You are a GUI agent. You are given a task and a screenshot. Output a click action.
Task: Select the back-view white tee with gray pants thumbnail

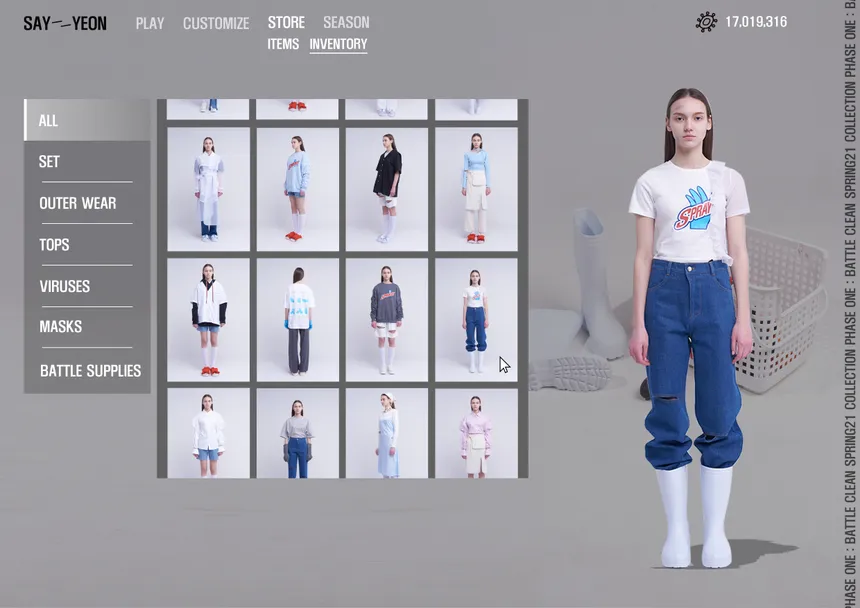click(x=298, y=320)
